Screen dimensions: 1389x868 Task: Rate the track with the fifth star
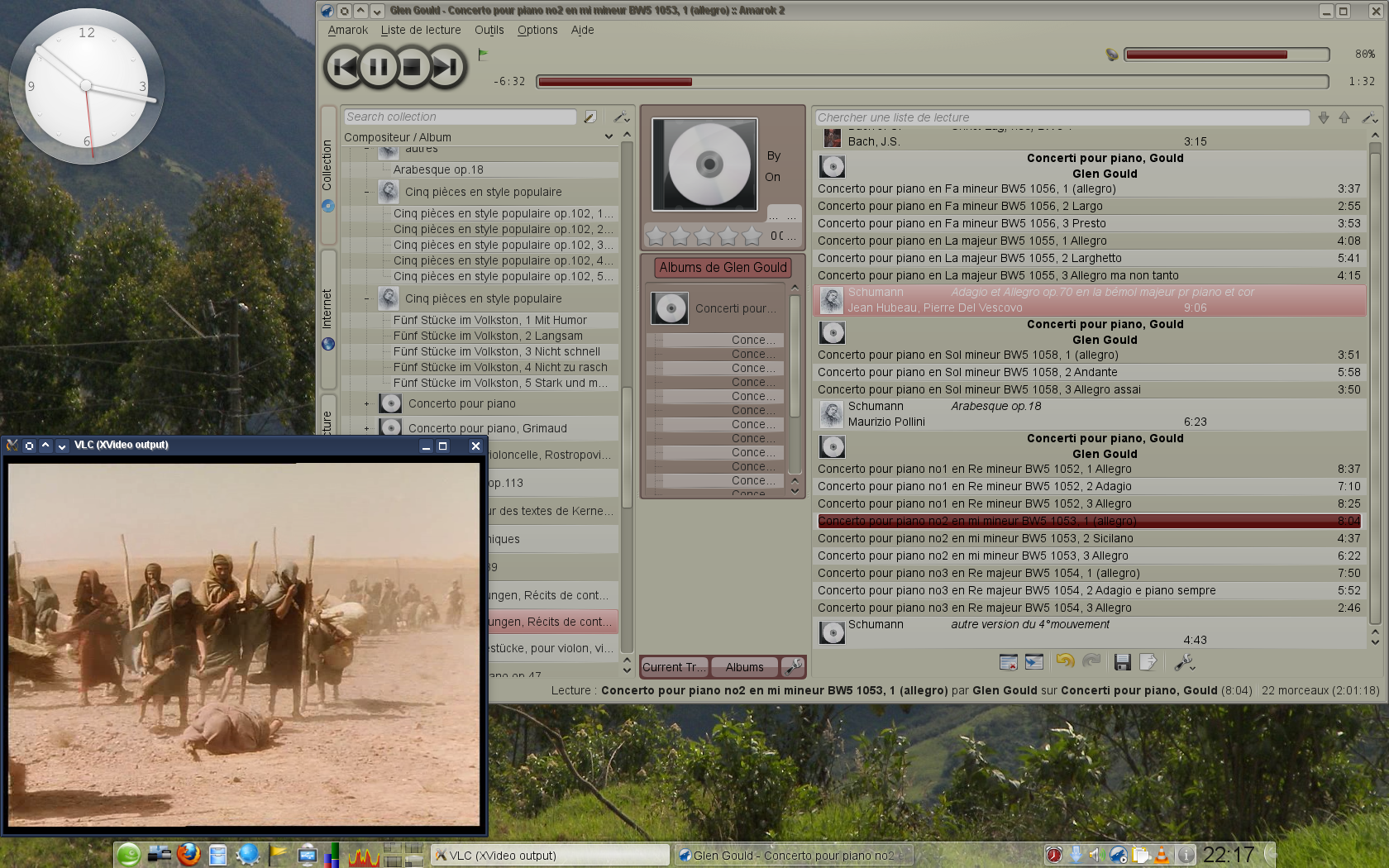(x=752, y=236)
